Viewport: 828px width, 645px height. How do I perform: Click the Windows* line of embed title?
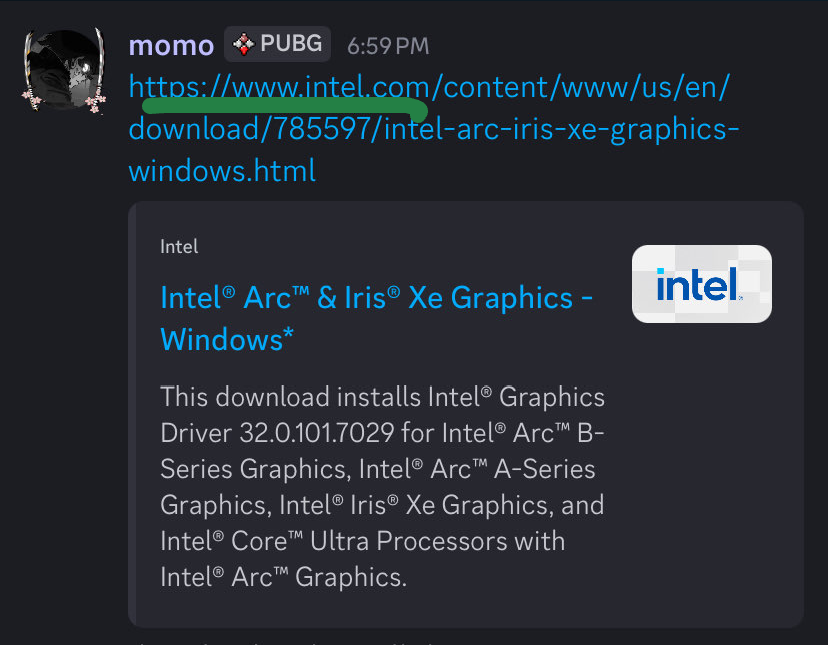click(227, 339)
